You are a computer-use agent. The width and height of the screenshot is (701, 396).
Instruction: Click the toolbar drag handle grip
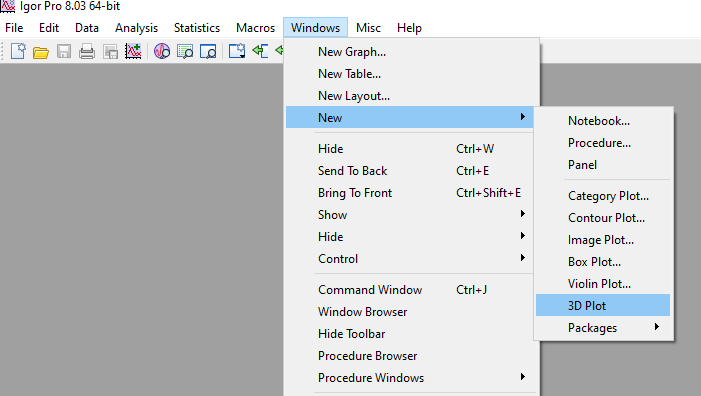tap(3, 51)
